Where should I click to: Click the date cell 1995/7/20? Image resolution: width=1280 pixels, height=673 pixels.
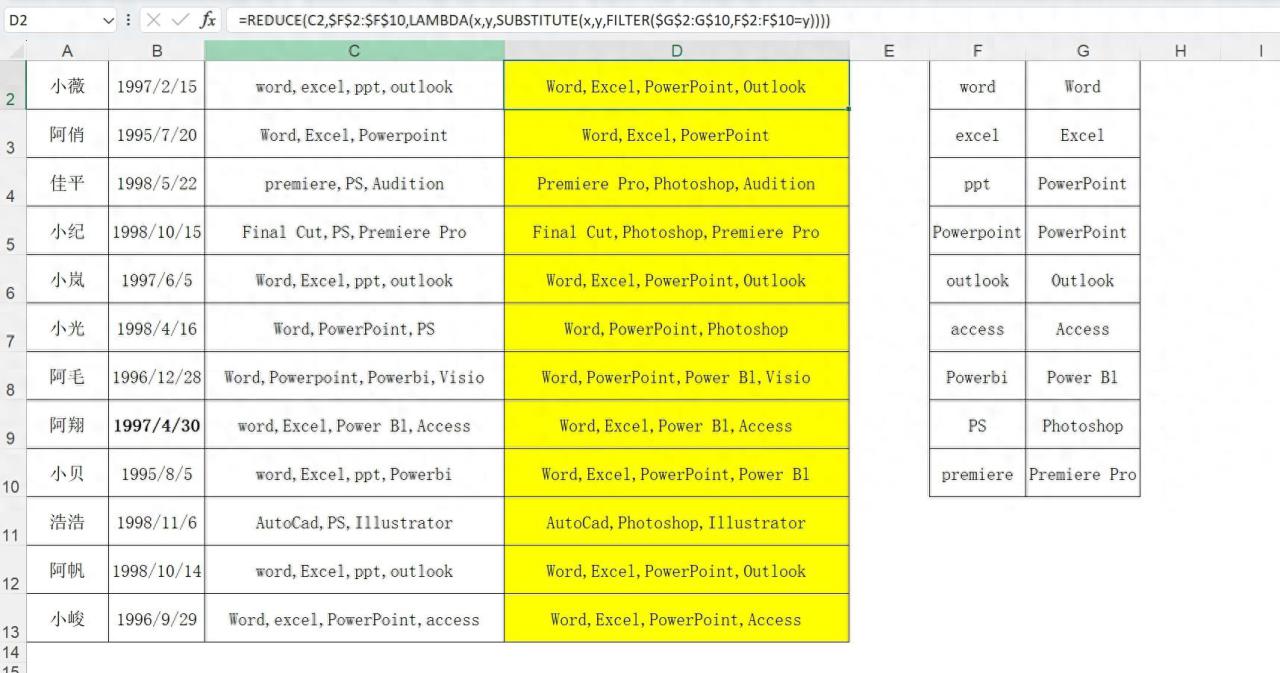click(157, 135)
